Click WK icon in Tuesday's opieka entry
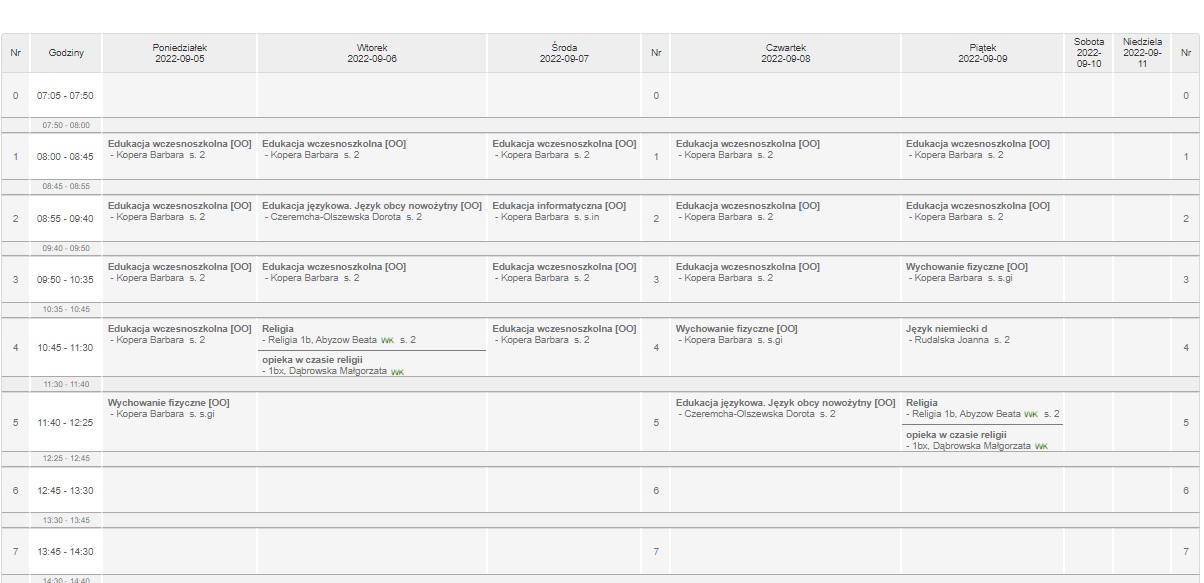 [x=397, y=372]
